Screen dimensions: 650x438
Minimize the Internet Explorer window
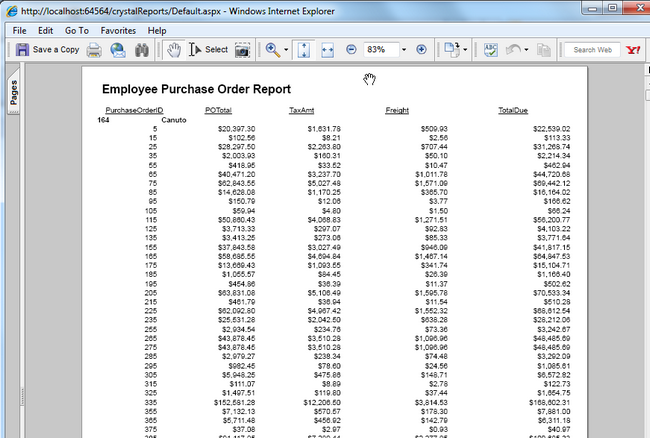593,8
